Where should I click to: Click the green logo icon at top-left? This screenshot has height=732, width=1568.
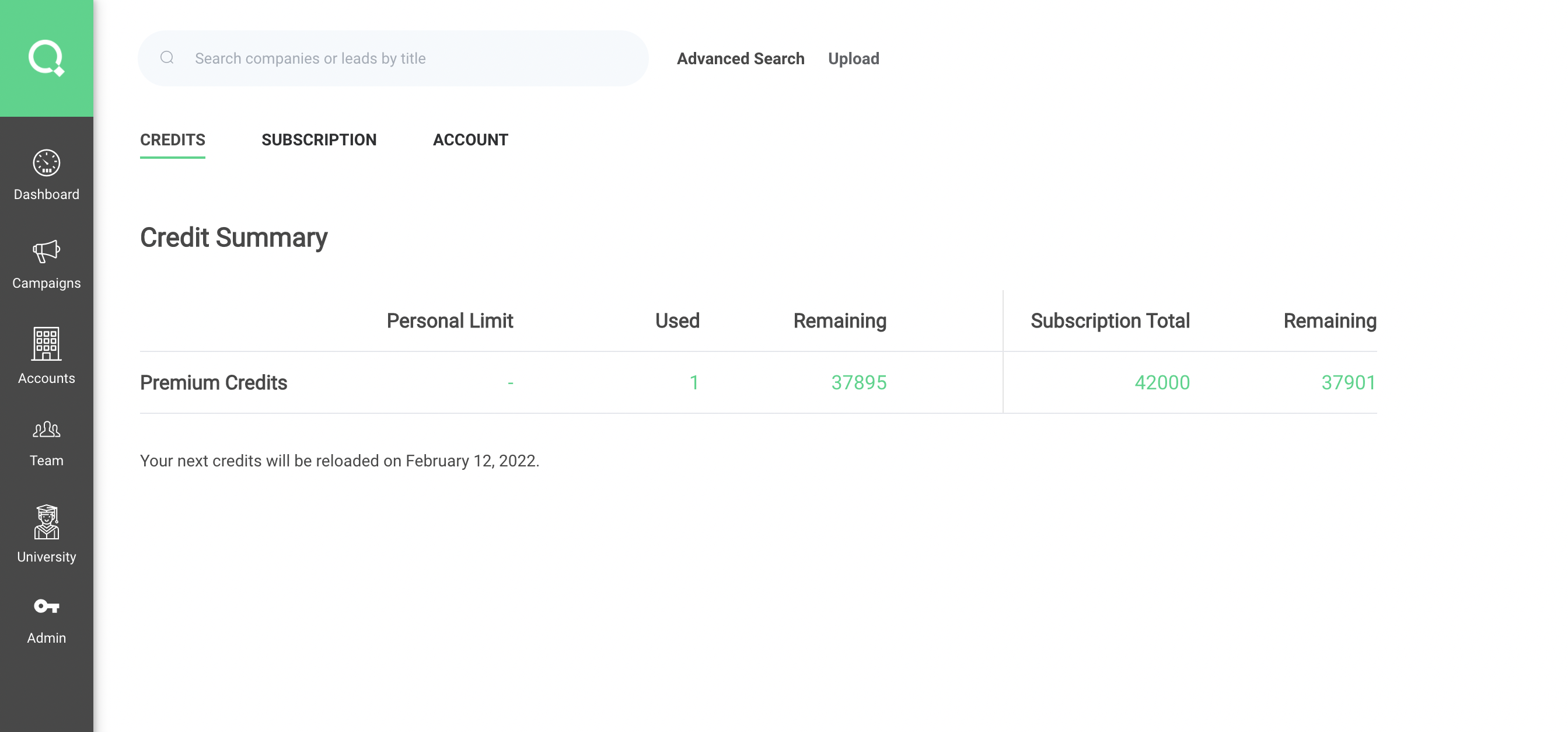(46, 58)
